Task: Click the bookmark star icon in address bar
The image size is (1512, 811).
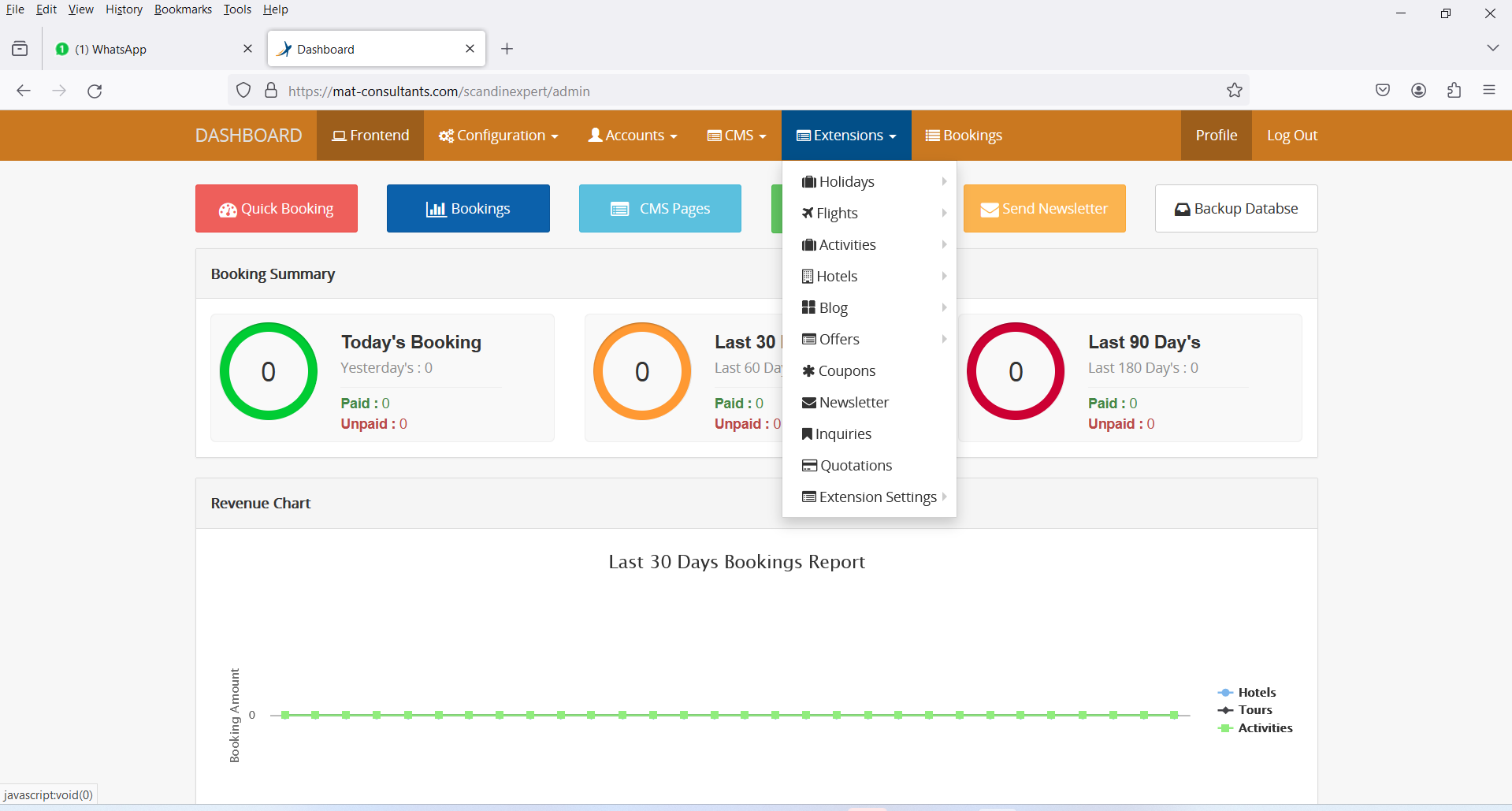Action: 1234,91
